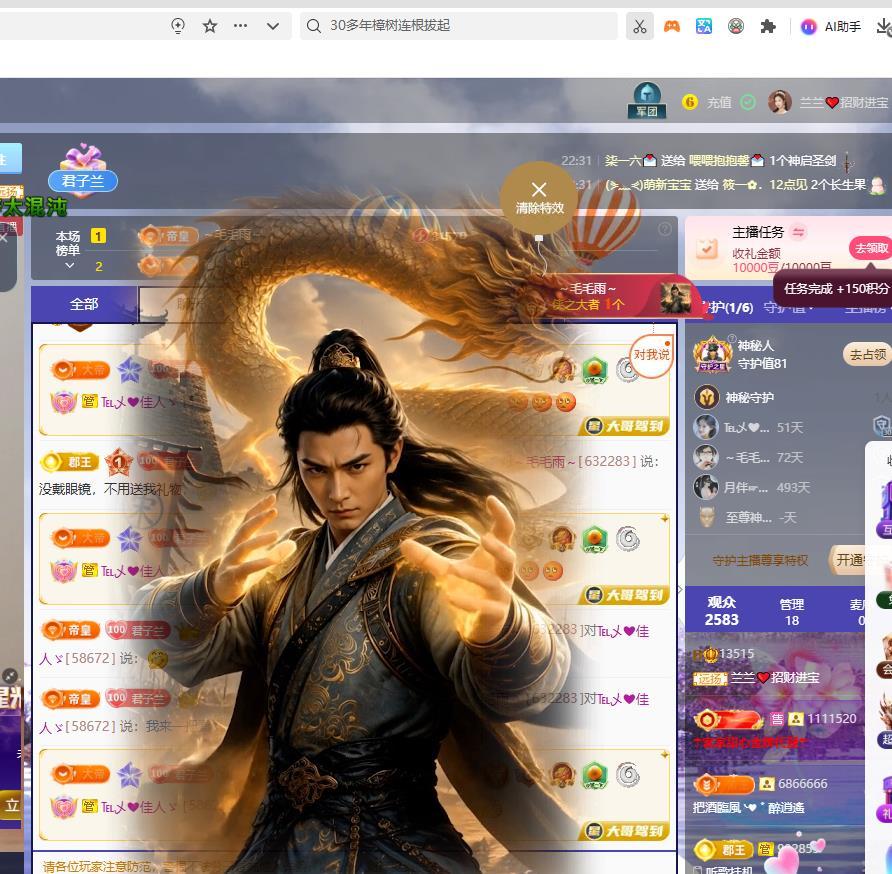Click the 守护值 sort dropdown
892x874 pixels.
(x=788, y=308)
